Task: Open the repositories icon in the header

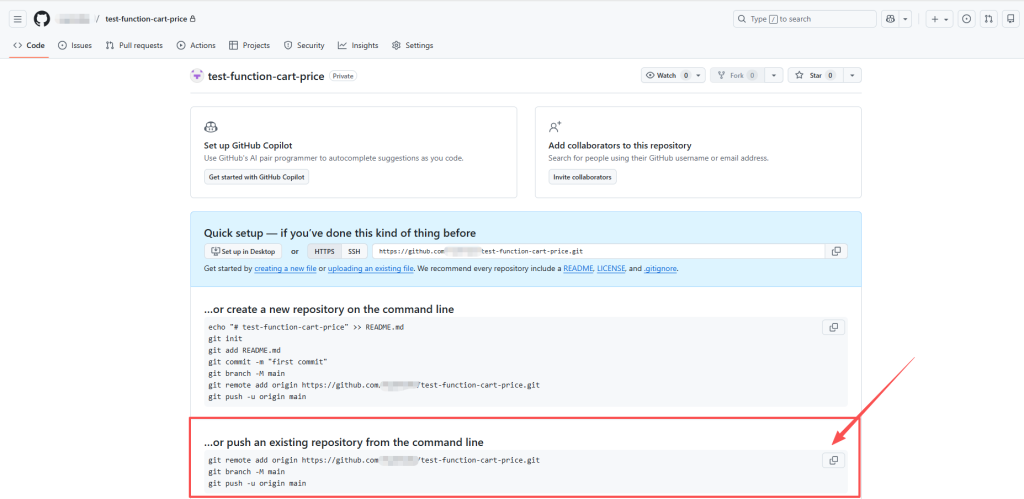Action: click(x=1010, y=19)
